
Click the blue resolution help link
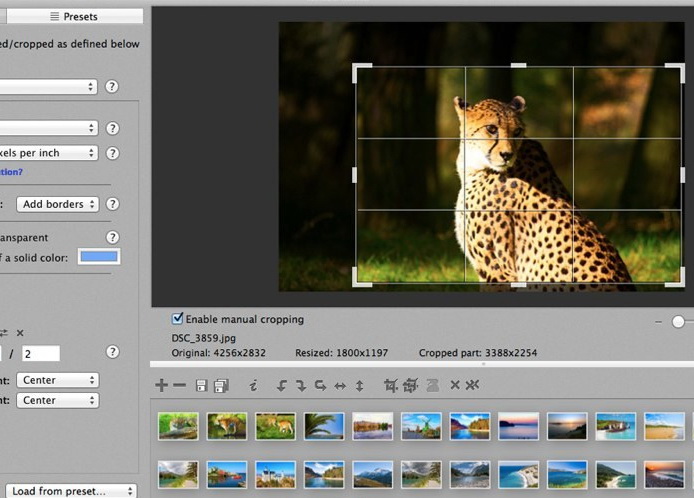point(10,172)
